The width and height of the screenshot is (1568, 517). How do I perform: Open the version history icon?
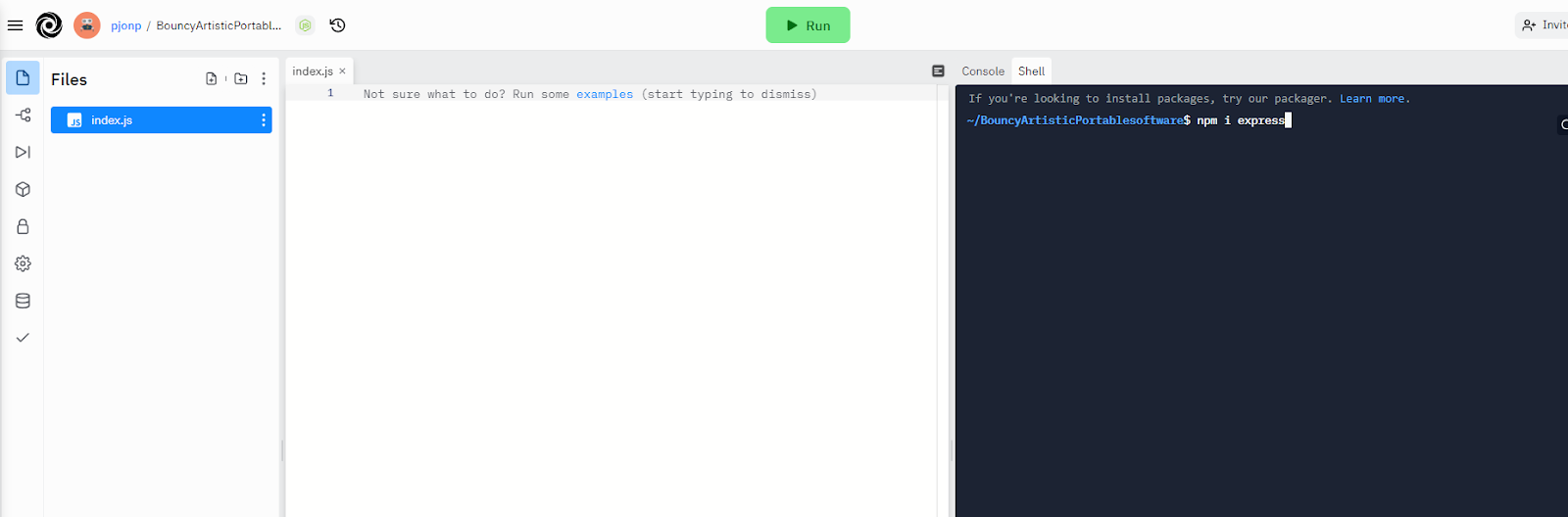point(337,25)
